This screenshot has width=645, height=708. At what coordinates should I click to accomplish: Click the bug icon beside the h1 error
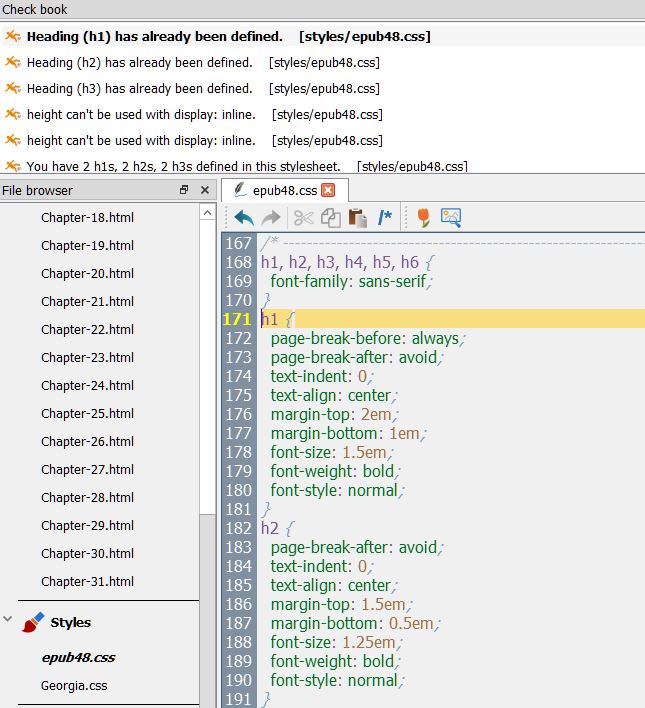point(13,36)
